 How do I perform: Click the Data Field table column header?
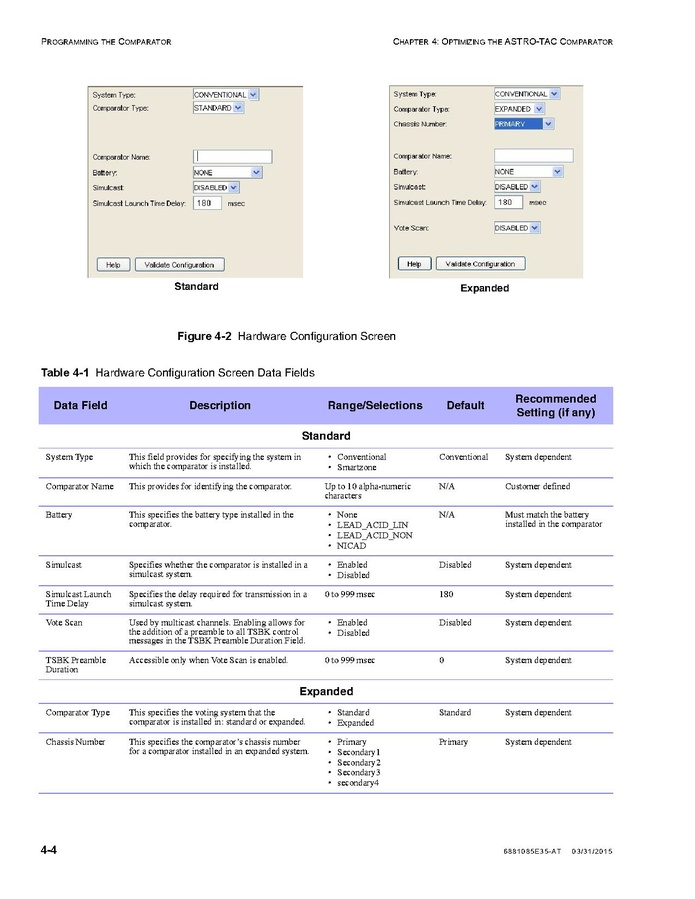[x=80, y=406]
